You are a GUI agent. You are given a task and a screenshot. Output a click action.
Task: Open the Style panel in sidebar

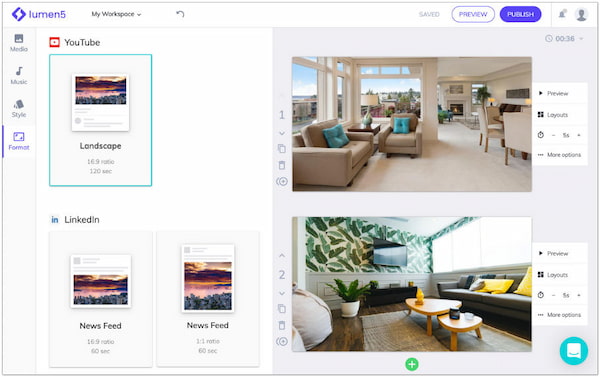point(19,108)
